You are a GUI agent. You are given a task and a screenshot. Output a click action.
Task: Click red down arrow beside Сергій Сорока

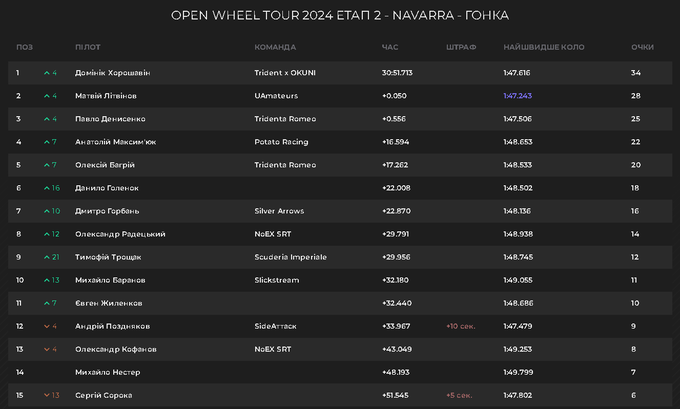pos(46,395)
